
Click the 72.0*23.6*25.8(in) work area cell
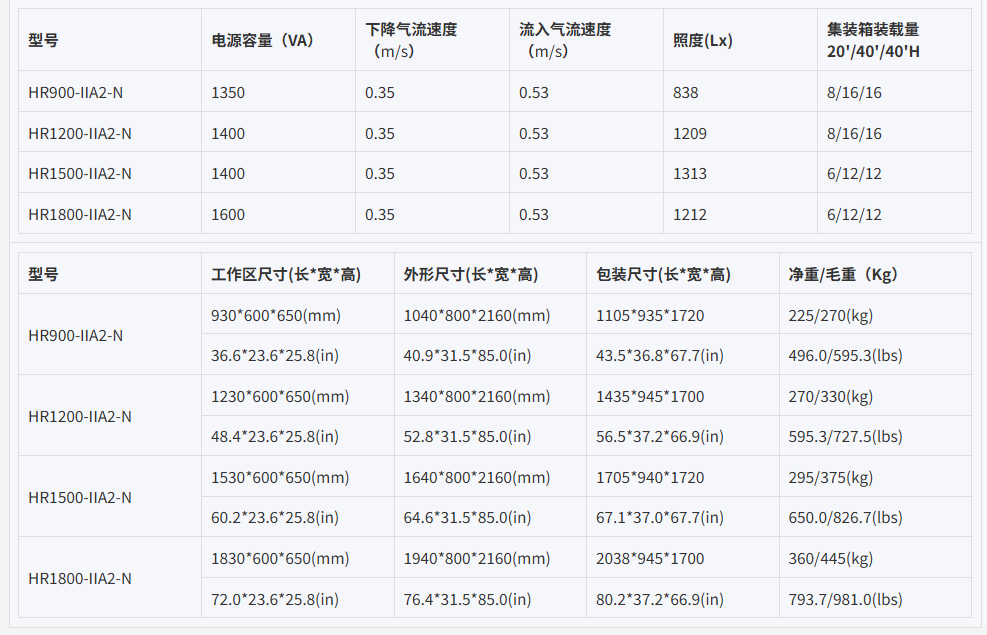275,600
